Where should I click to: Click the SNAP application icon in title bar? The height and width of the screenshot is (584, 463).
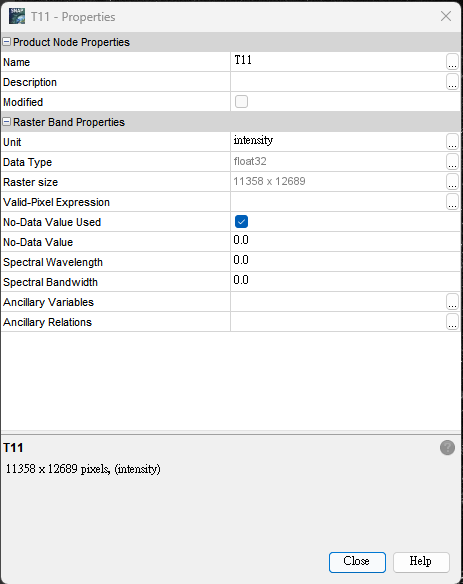point(17,16)
